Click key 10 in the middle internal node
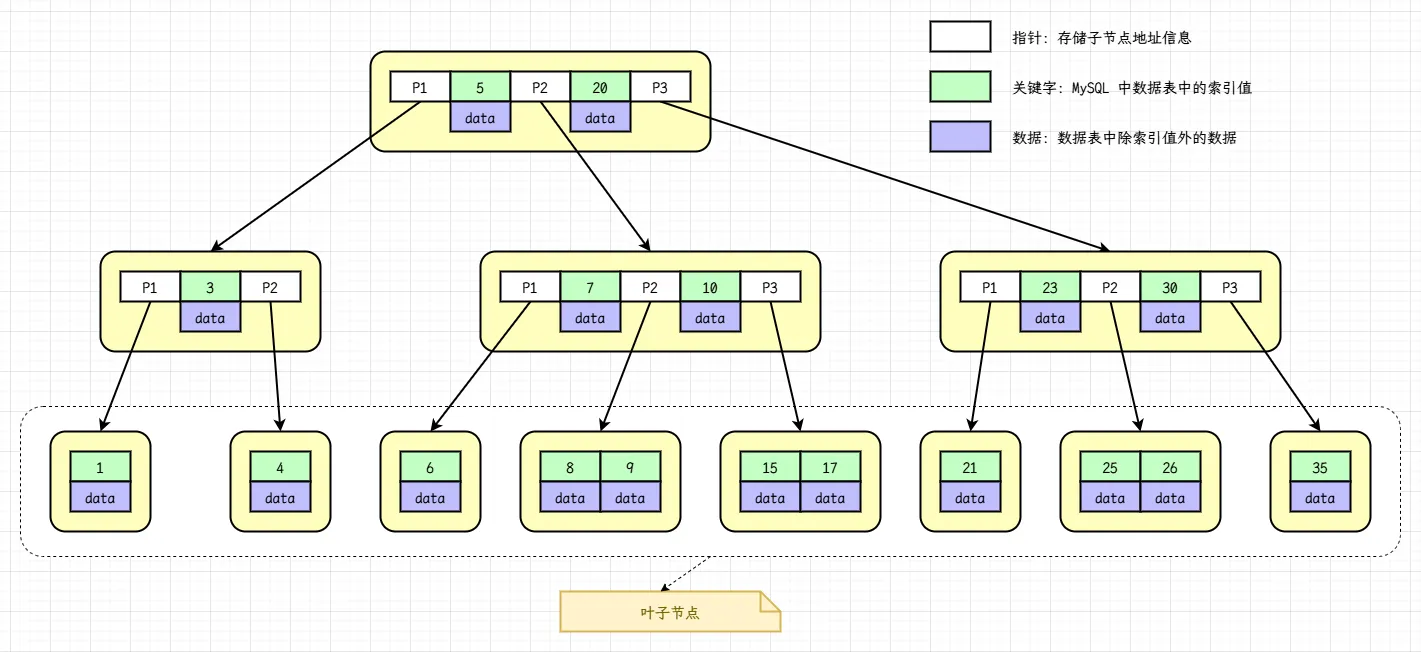The image size is (1421, 652). tap(709, 287)
